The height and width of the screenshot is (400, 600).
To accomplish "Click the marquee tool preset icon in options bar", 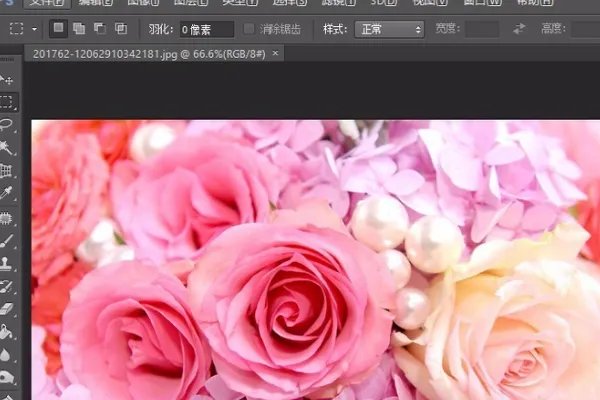I will pos(16,29).
